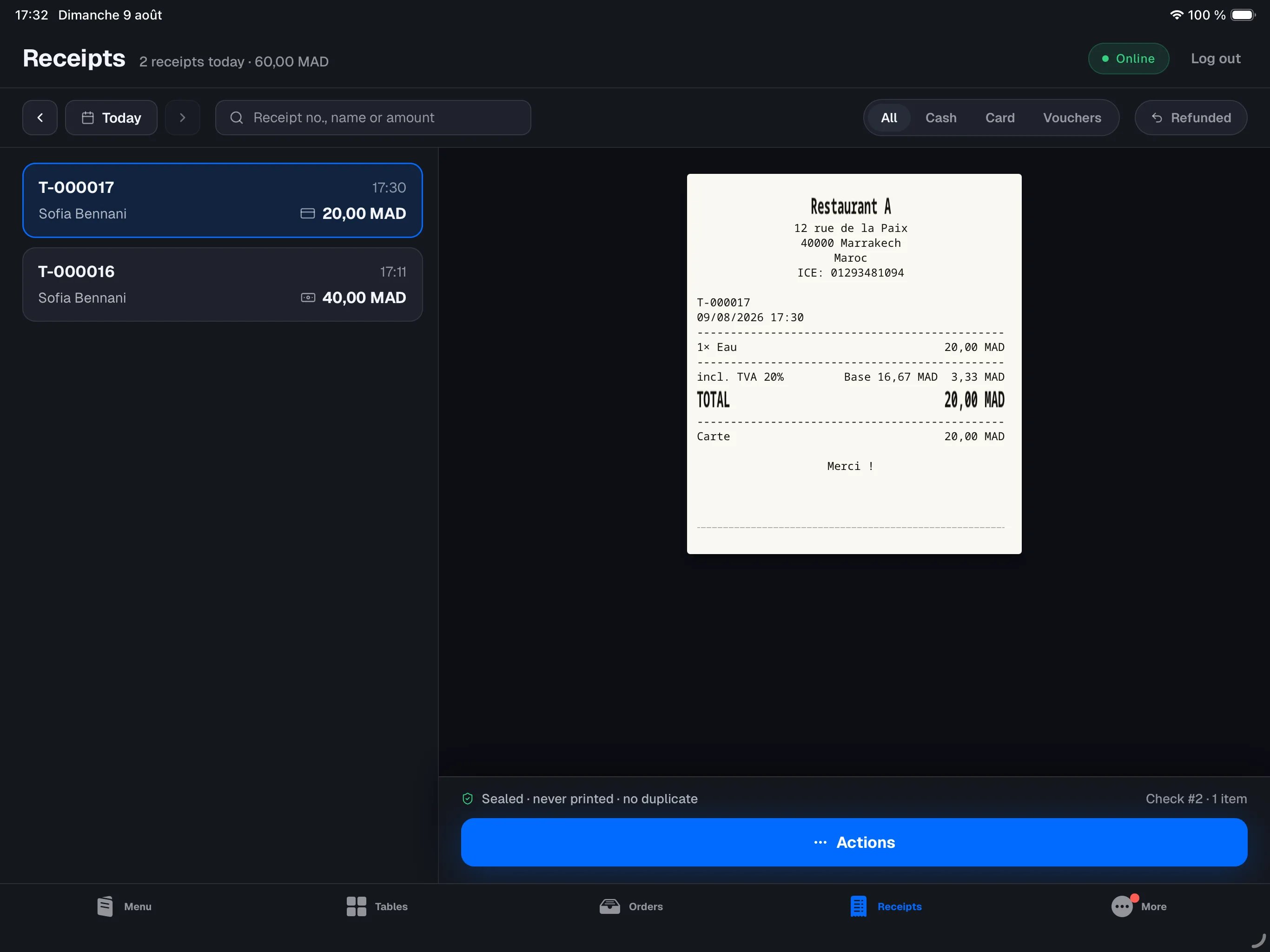Click the 20,00 MAD amount on T-000017

point(364,214)
